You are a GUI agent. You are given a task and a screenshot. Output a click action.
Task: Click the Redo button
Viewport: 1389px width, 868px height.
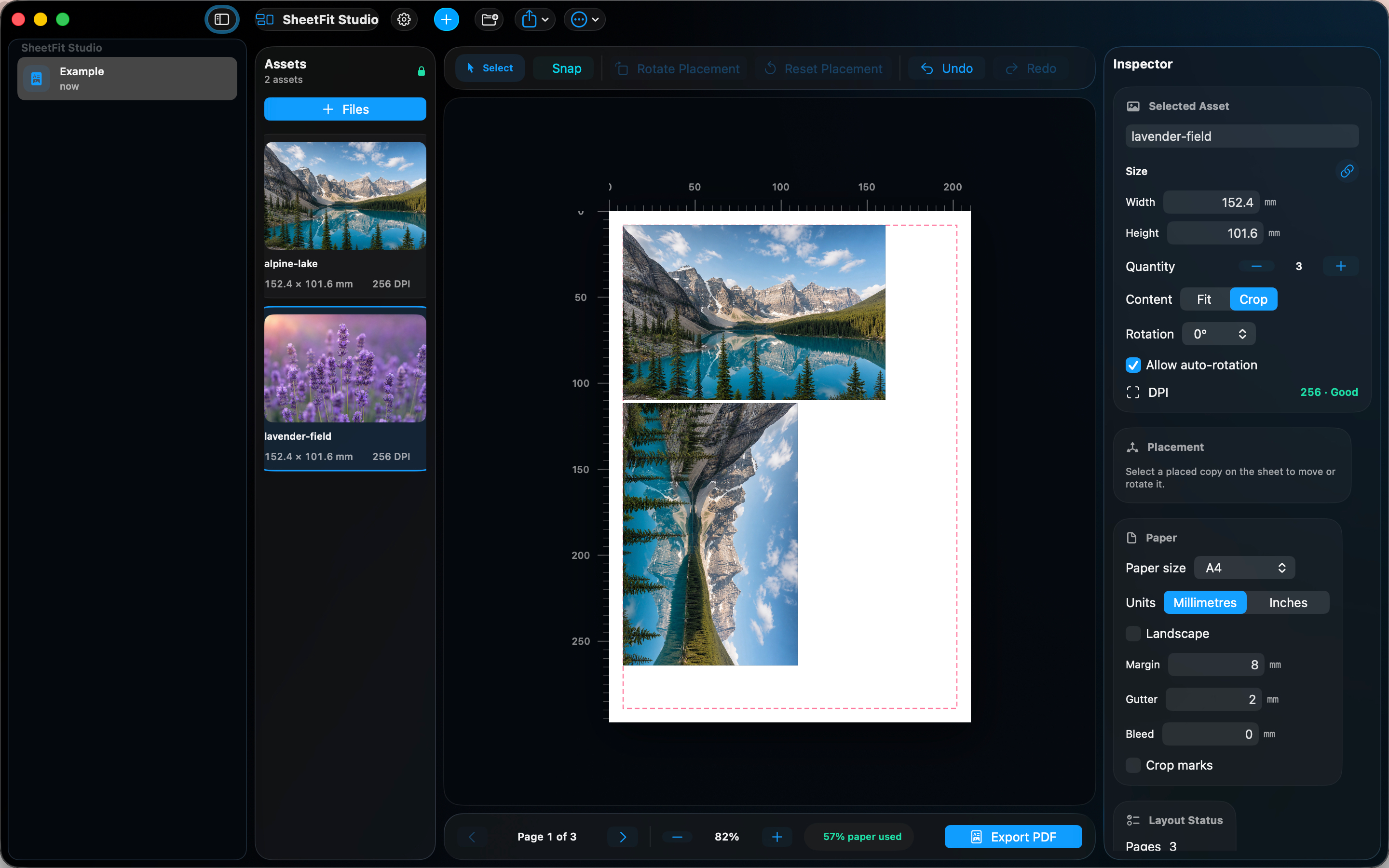[1032, 69]
